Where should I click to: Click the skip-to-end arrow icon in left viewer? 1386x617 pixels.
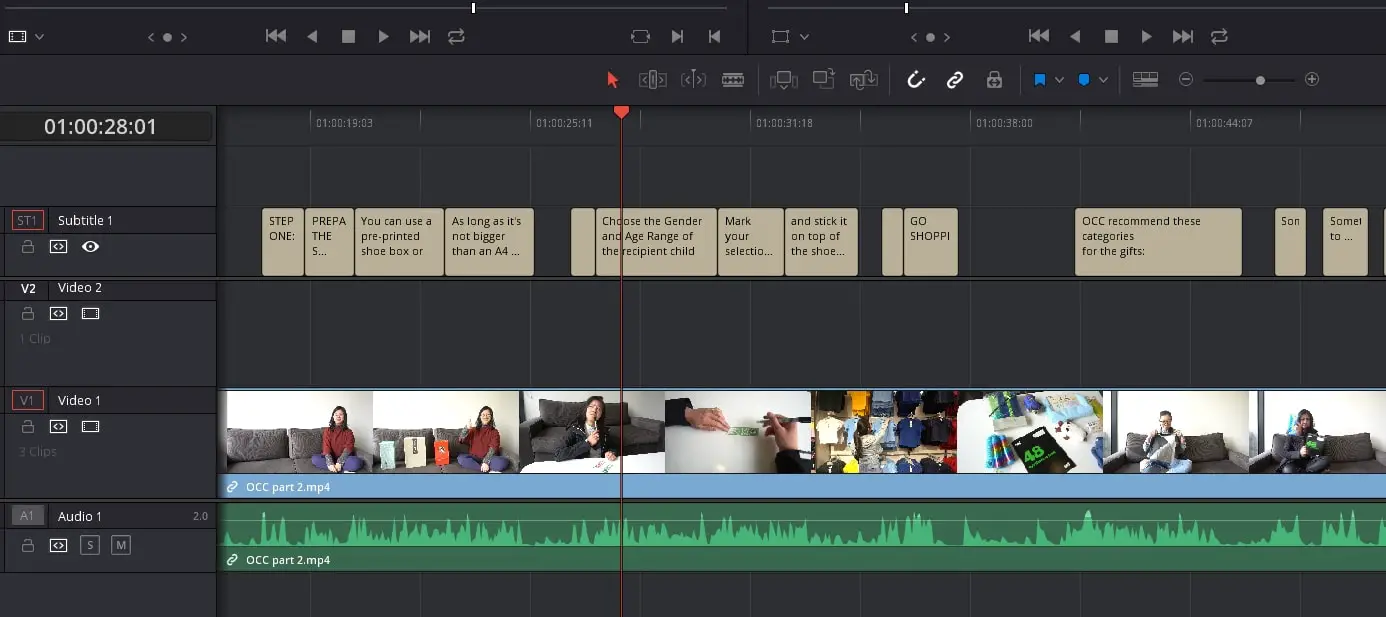coord(677,36)
